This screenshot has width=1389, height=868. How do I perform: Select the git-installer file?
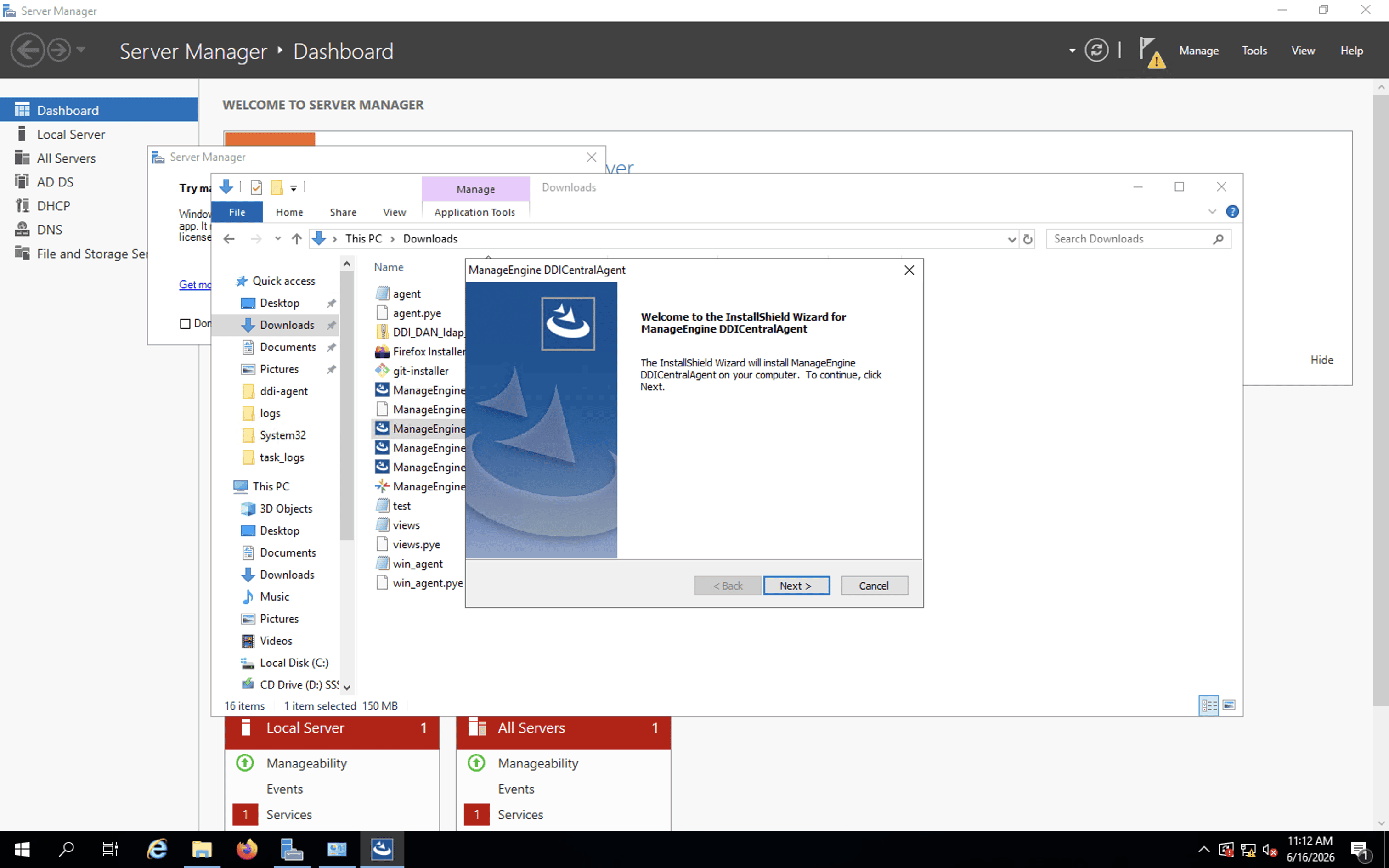tap(420, 371)
